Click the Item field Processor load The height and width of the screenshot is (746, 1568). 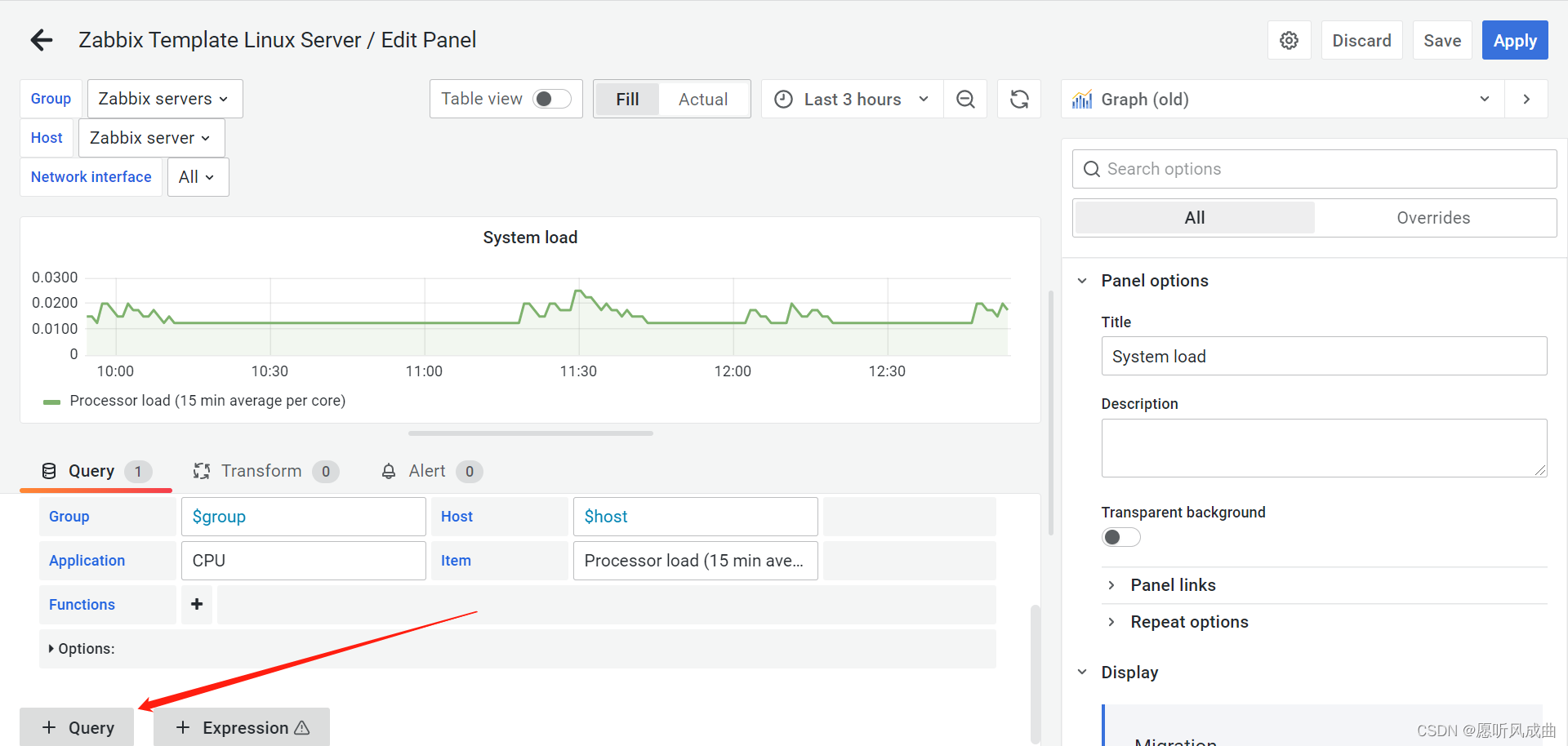[696, 561]
